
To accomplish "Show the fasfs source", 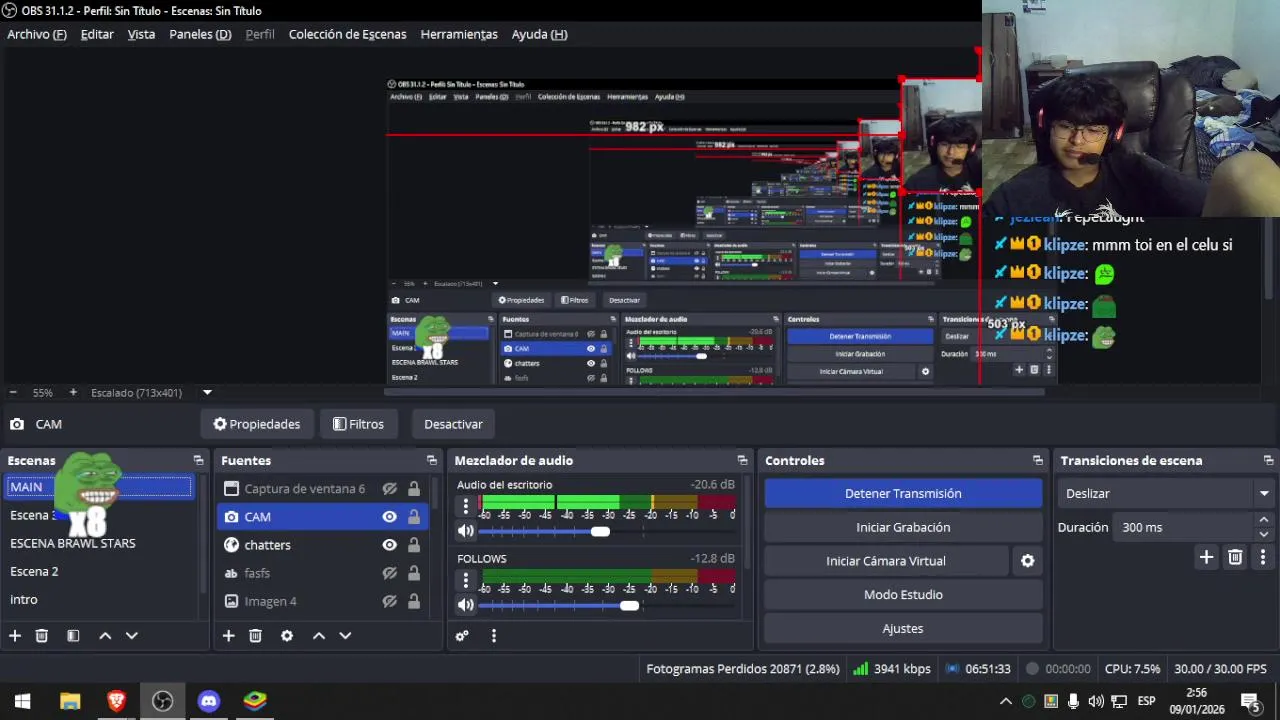I will pos(389,573).
